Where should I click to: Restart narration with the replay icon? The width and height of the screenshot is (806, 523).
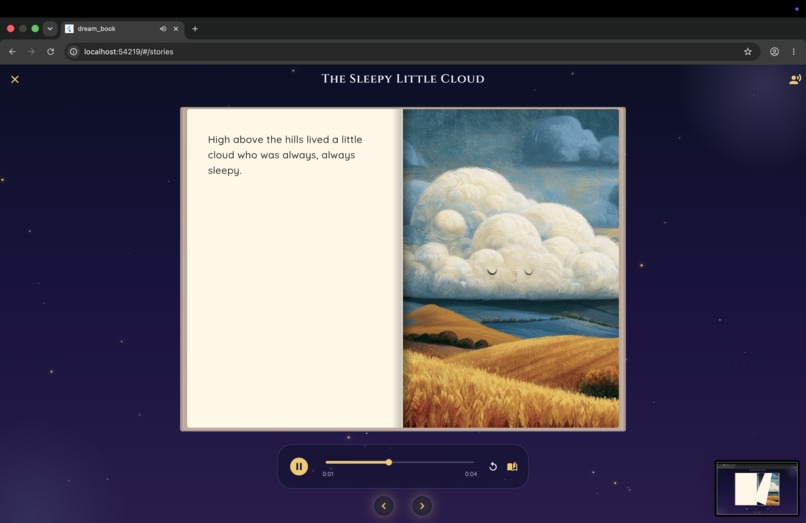click(x=492, y=466)
